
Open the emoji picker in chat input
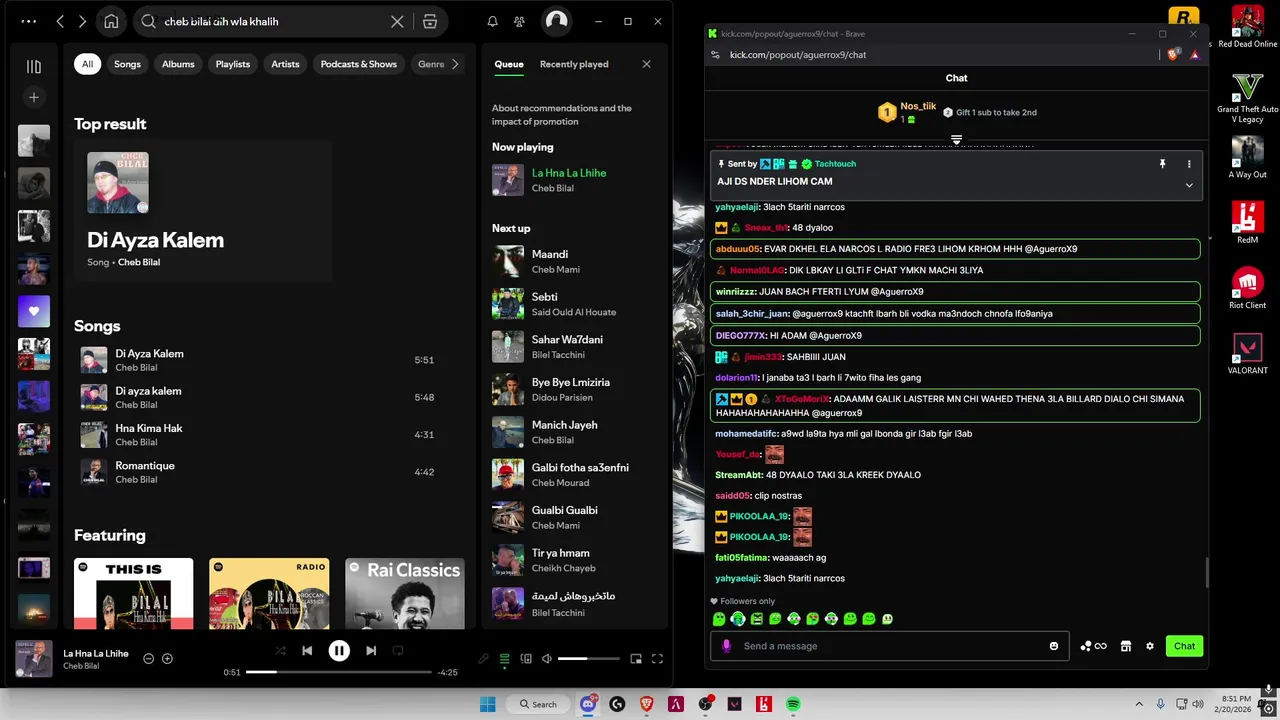point(1054,646)
